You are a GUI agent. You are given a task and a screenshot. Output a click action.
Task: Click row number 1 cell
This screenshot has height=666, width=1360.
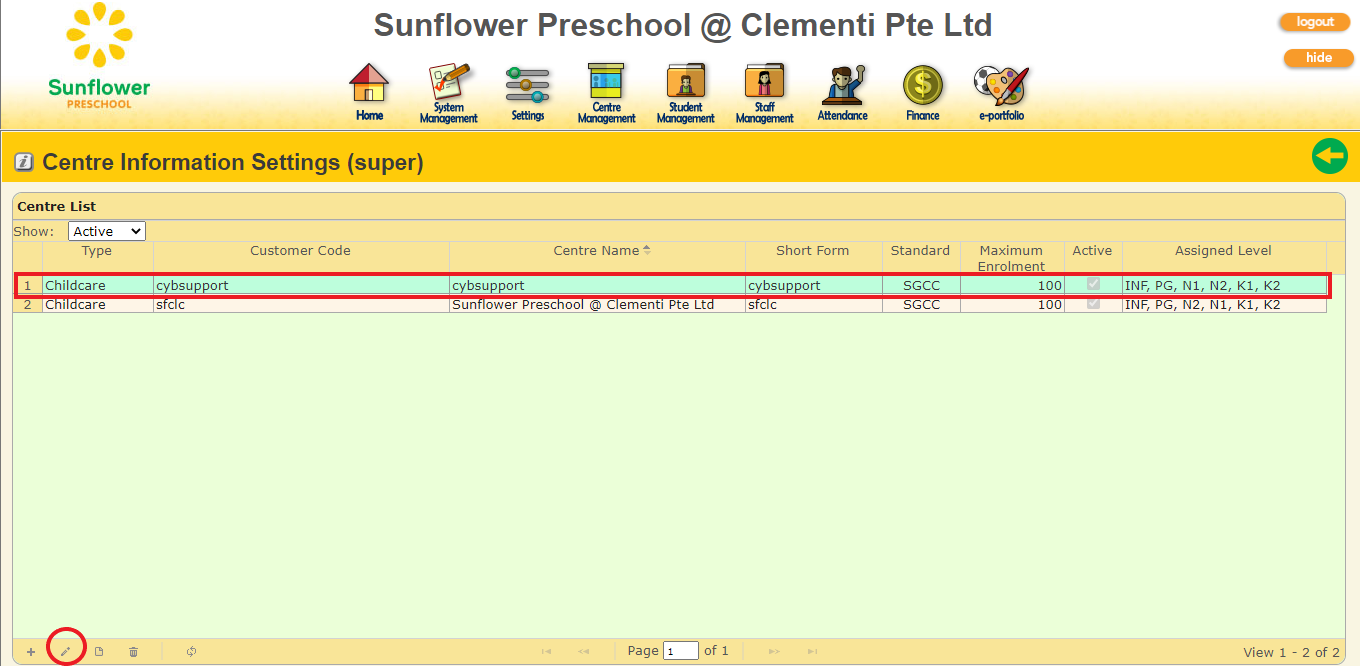(x=28, y=285)
